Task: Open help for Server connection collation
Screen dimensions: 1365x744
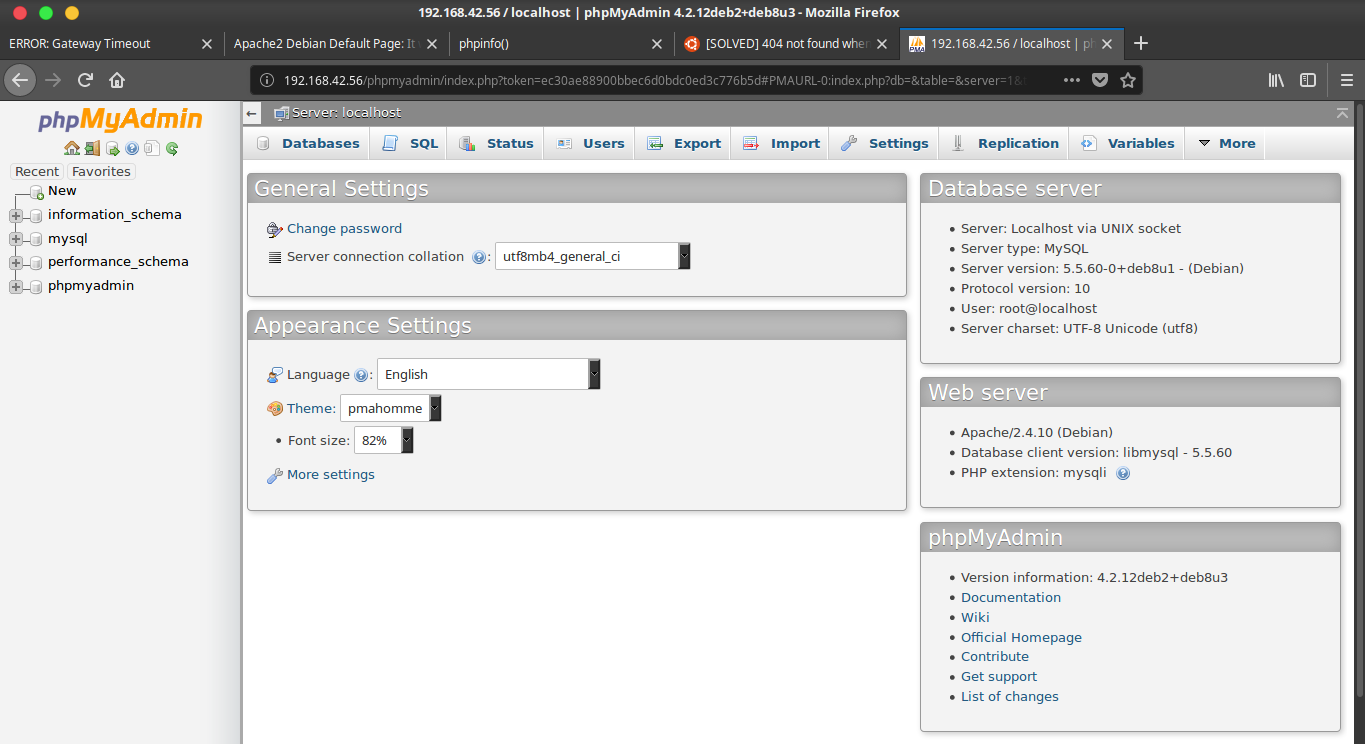Action: pyautogui.click(x=479, y=257)
